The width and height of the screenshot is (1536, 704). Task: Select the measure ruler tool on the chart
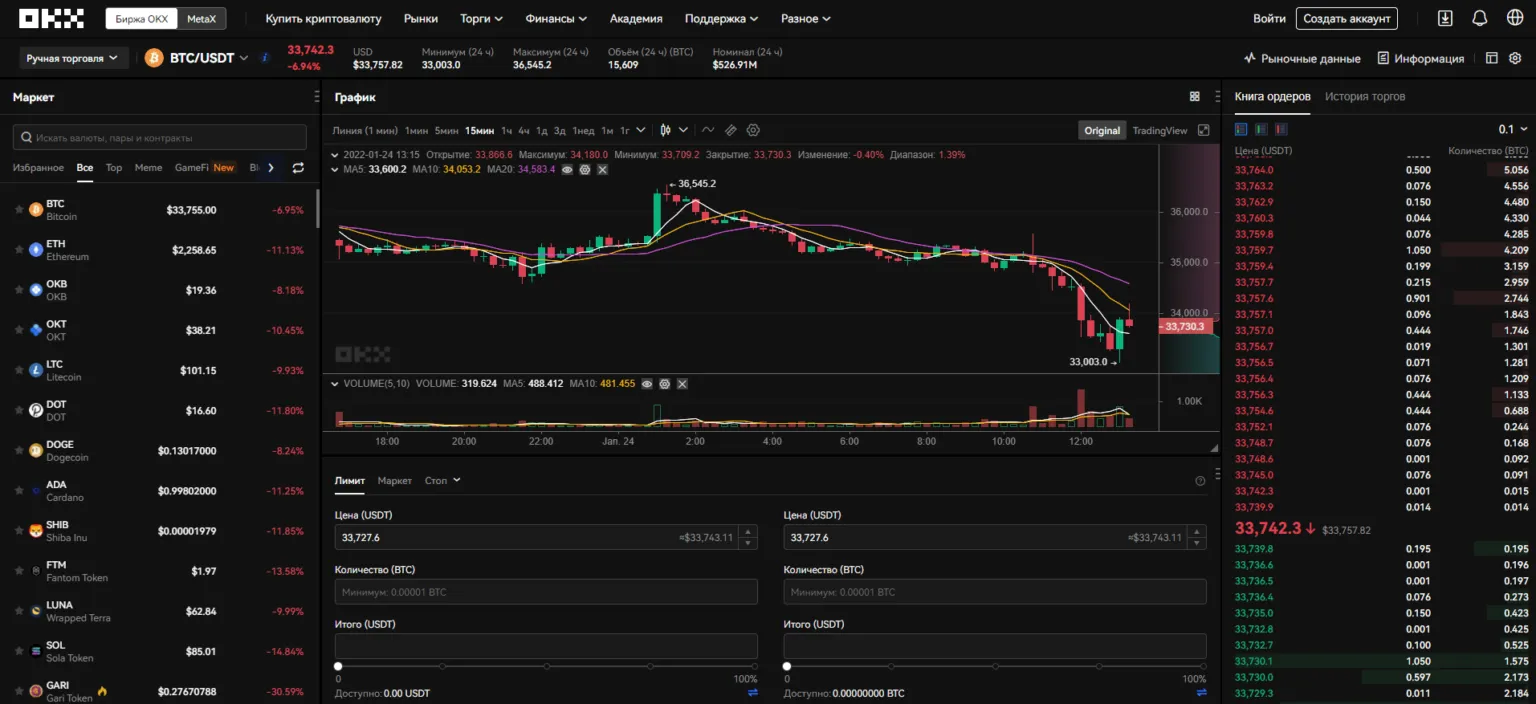[x=732, y=130]
